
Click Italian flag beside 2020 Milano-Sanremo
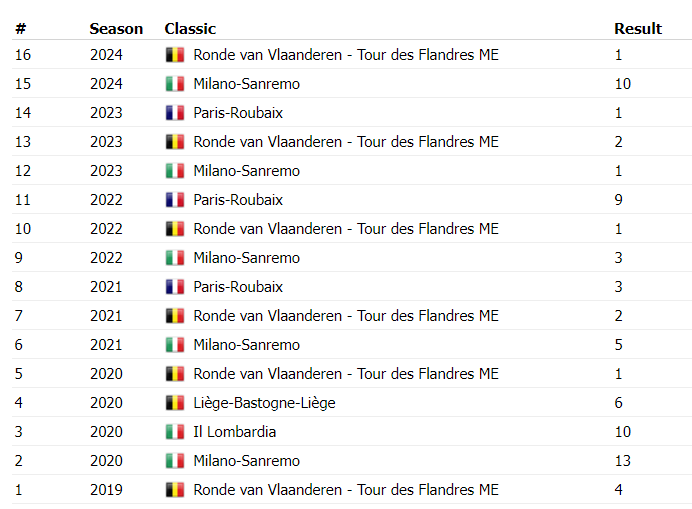click(x=174, y=461)
